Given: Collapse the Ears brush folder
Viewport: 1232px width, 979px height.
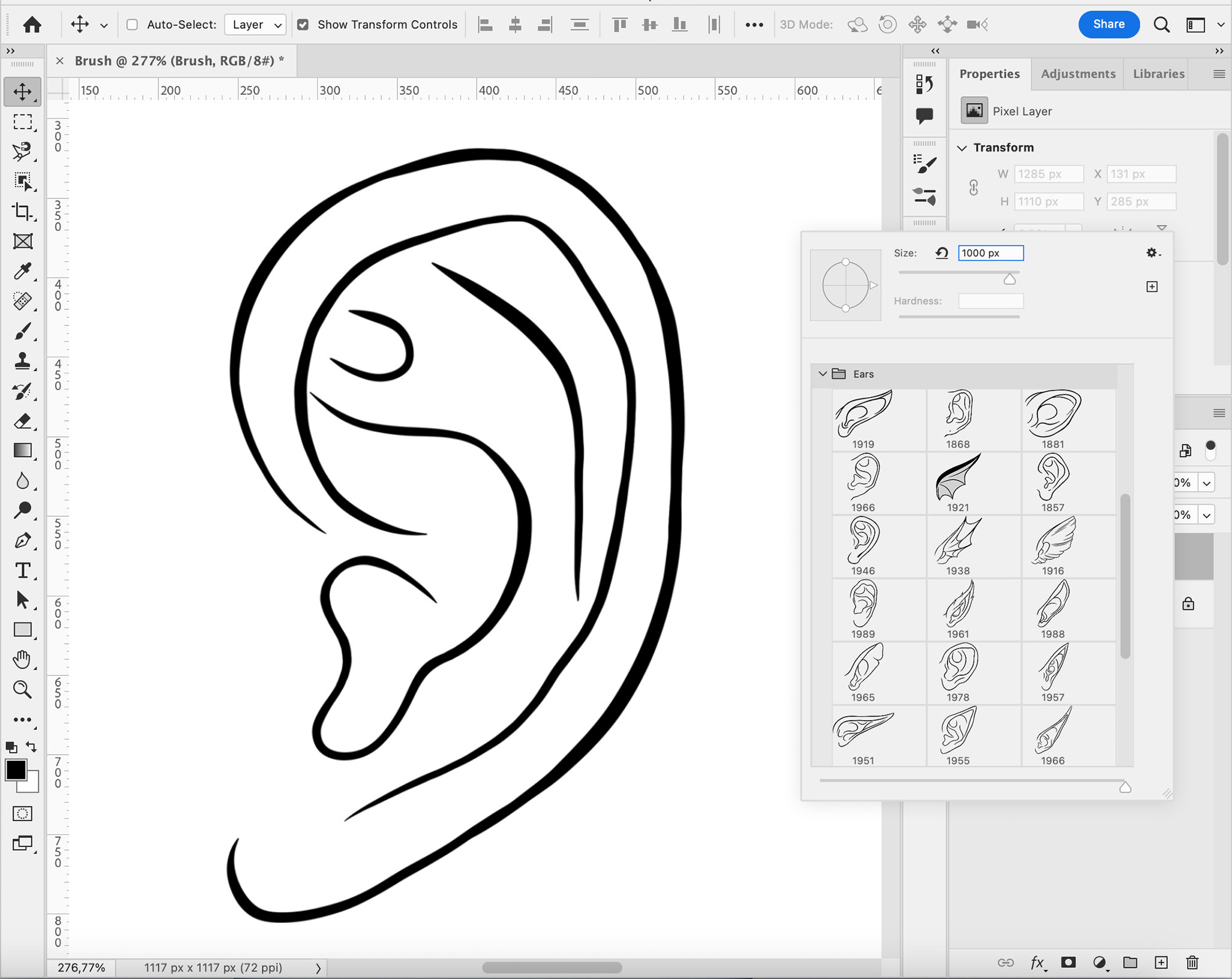Looking at the screenshot, I should click(x=824, y=374).
